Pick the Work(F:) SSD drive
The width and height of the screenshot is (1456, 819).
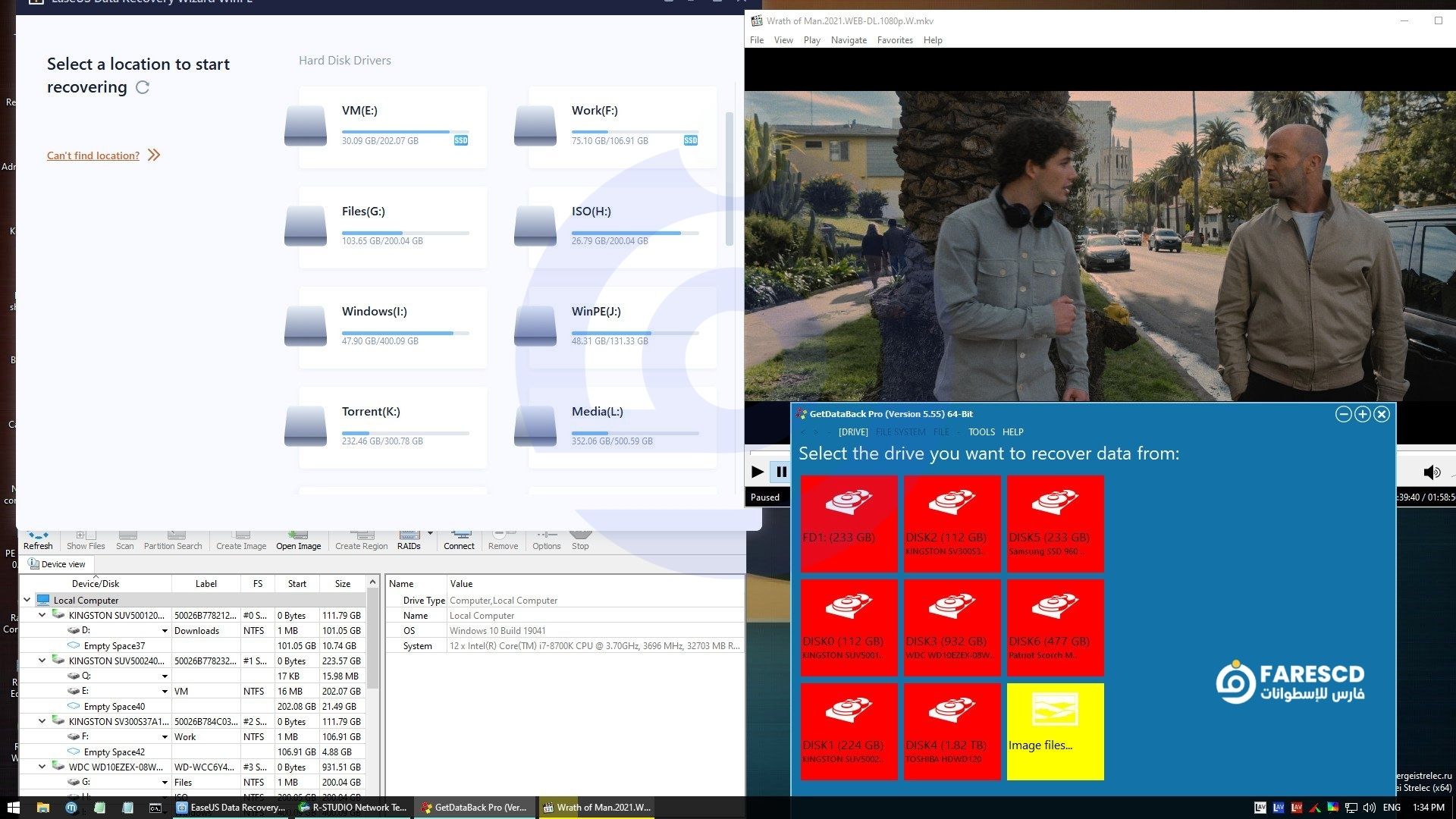tap(622, 127)
